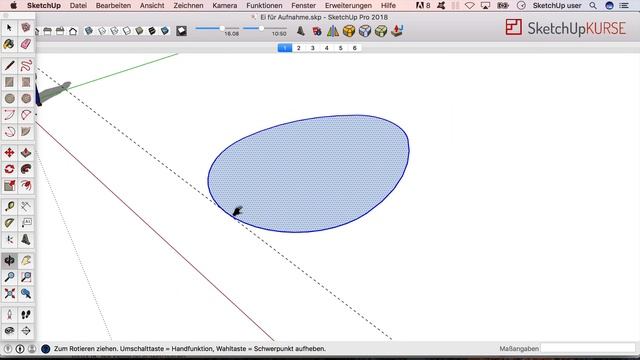
Task: Select the Rotate tool
Action: (9, 169)
